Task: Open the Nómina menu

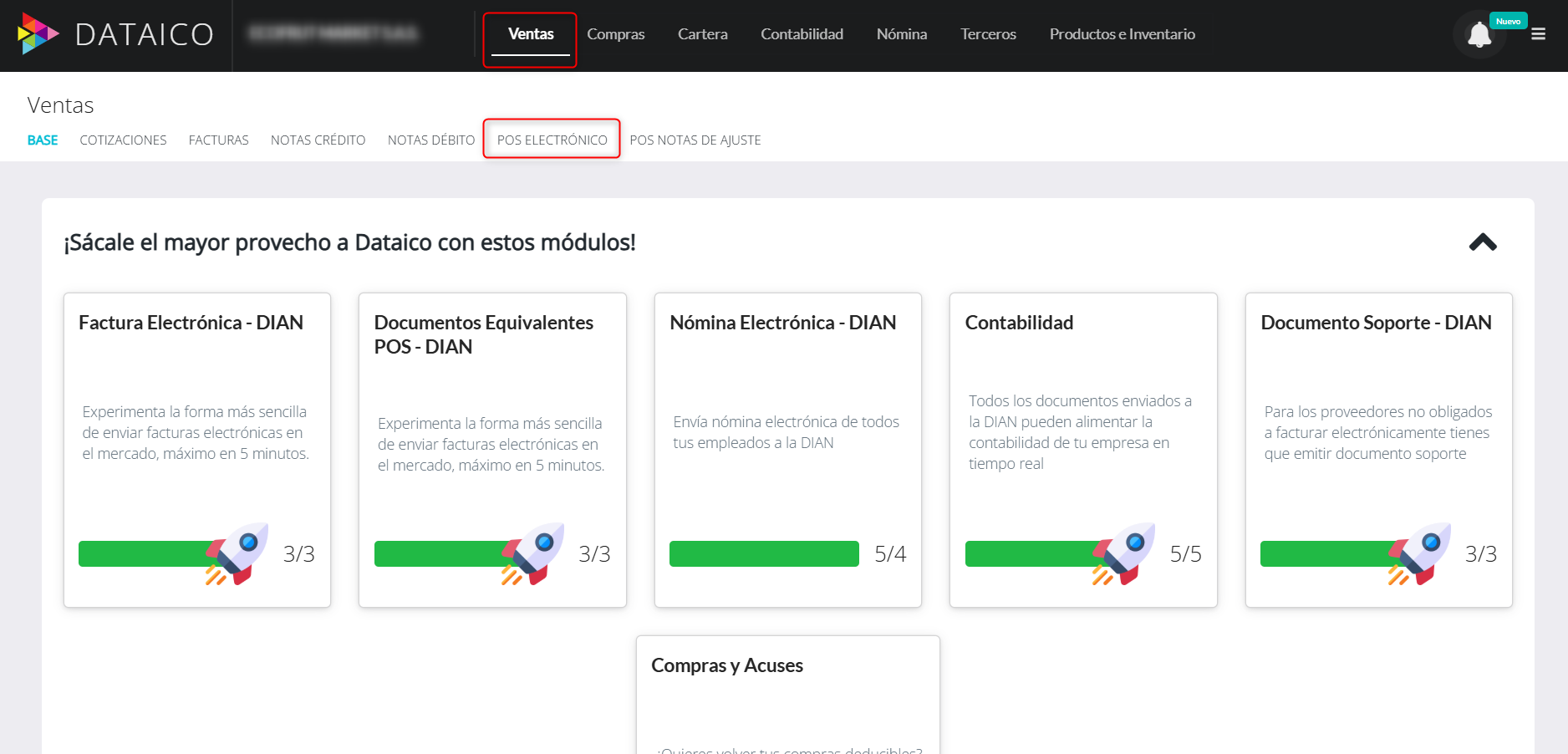Action: pos(902,34)
